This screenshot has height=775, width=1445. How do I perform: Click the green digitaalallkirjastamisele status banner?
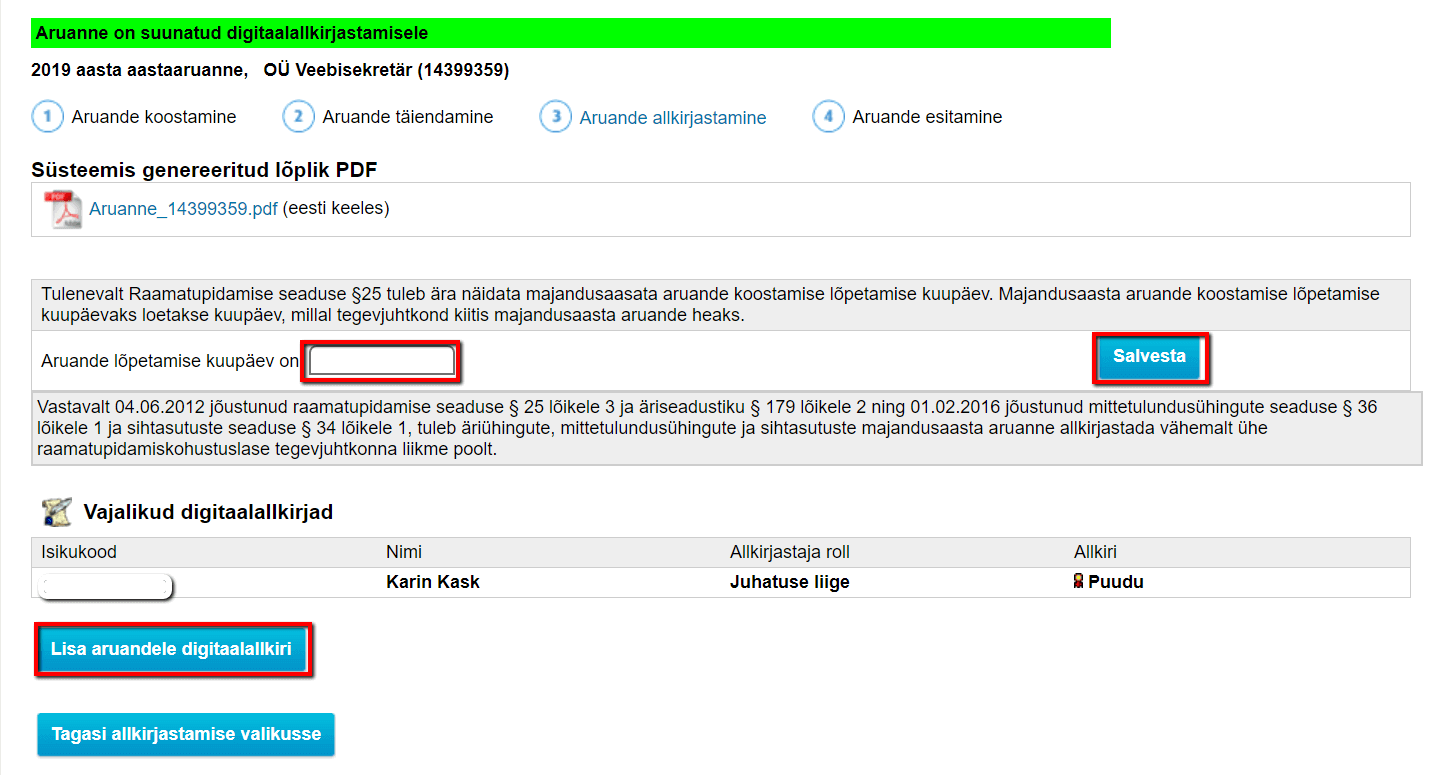coord(571,33)
